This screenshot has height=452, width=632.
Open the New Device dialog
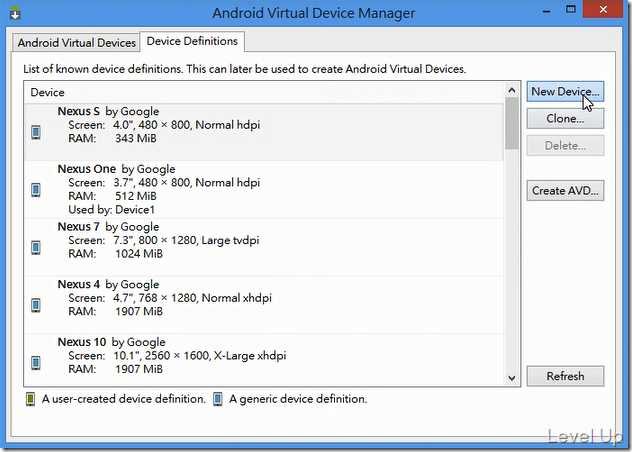(x=565, y=92)
